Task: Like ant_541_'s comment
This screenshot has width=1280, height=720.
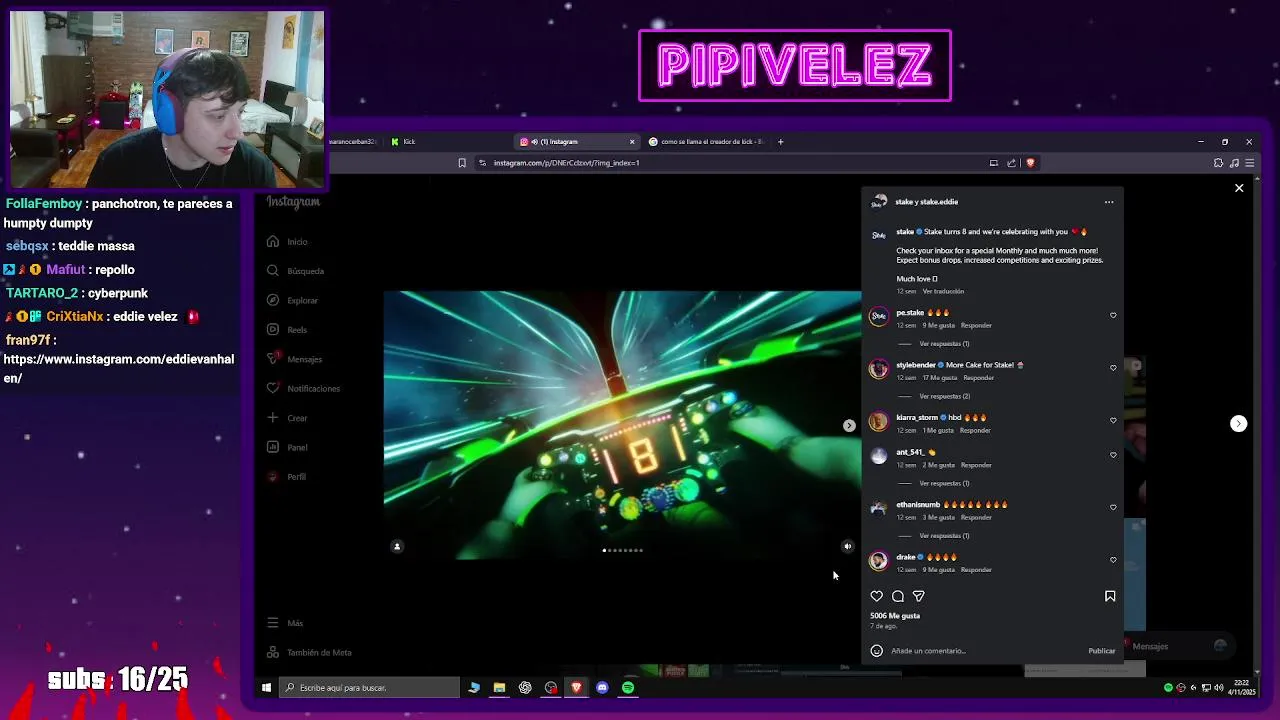Action: [x=1113, y=455]
